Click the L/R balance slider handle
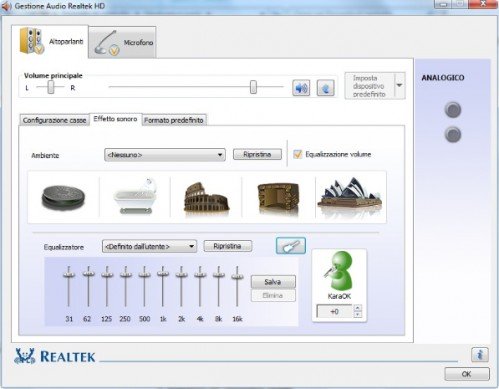Image resolution: width=499 pixels, height=389 pixels. [51, 87]
